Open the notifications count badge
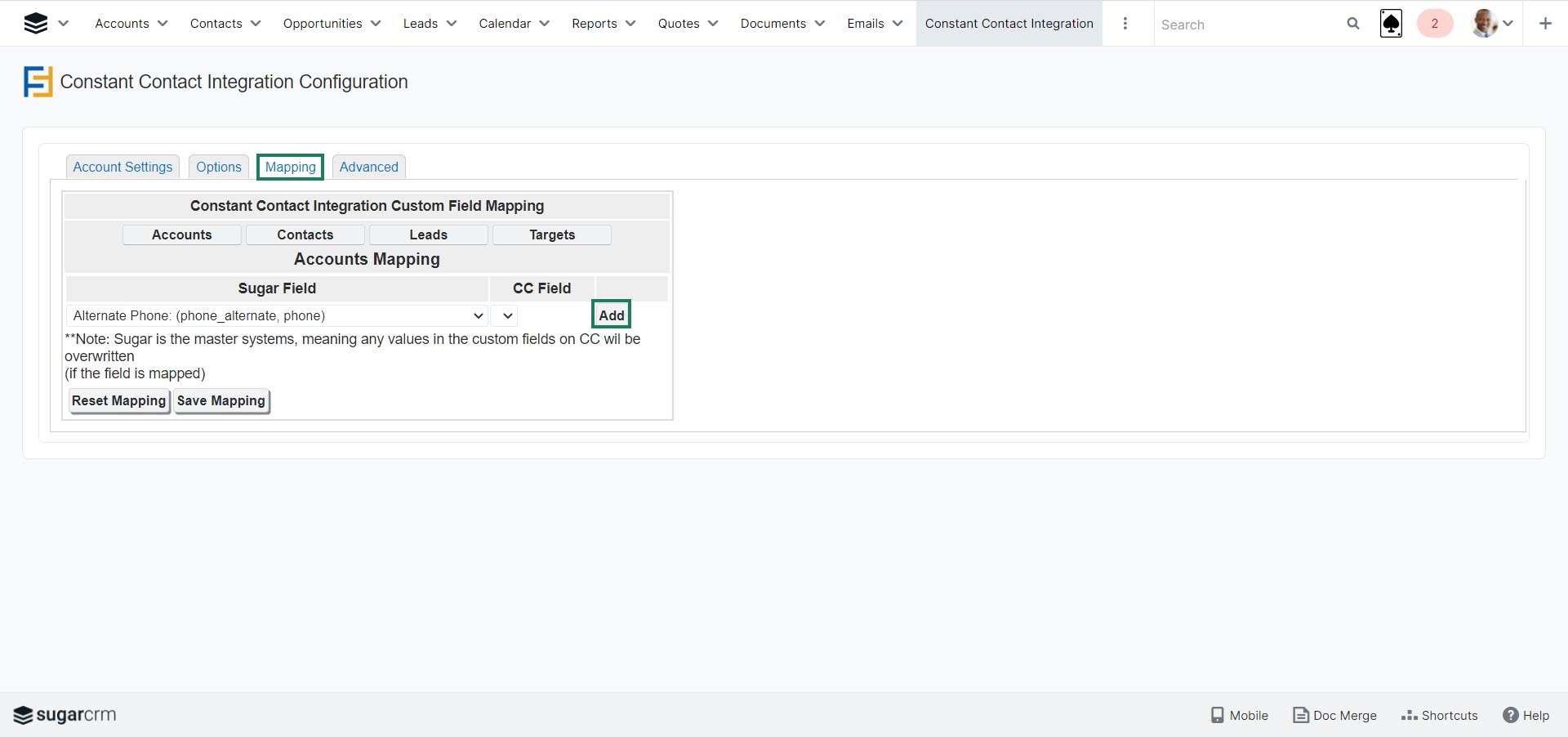The width and height of the screenshot is (1568, 737). click(x=1434, y=24)
